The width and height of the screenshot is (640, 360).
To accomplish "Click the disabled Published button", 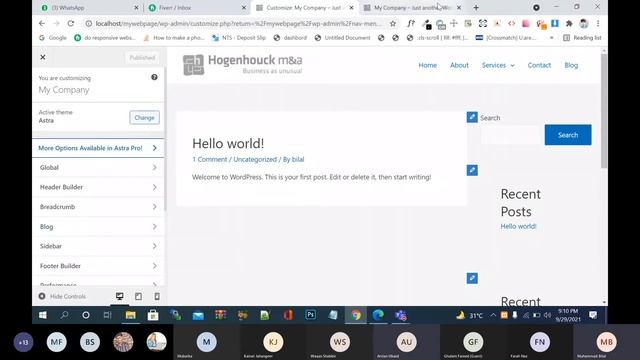I will click(142, 58).
